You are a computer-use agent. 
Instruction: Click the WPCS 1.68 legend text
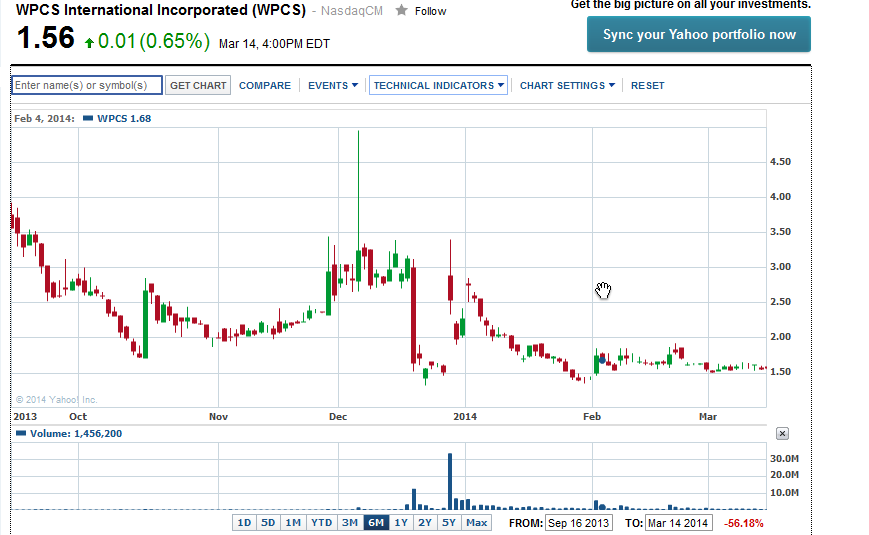click(124, 118)
